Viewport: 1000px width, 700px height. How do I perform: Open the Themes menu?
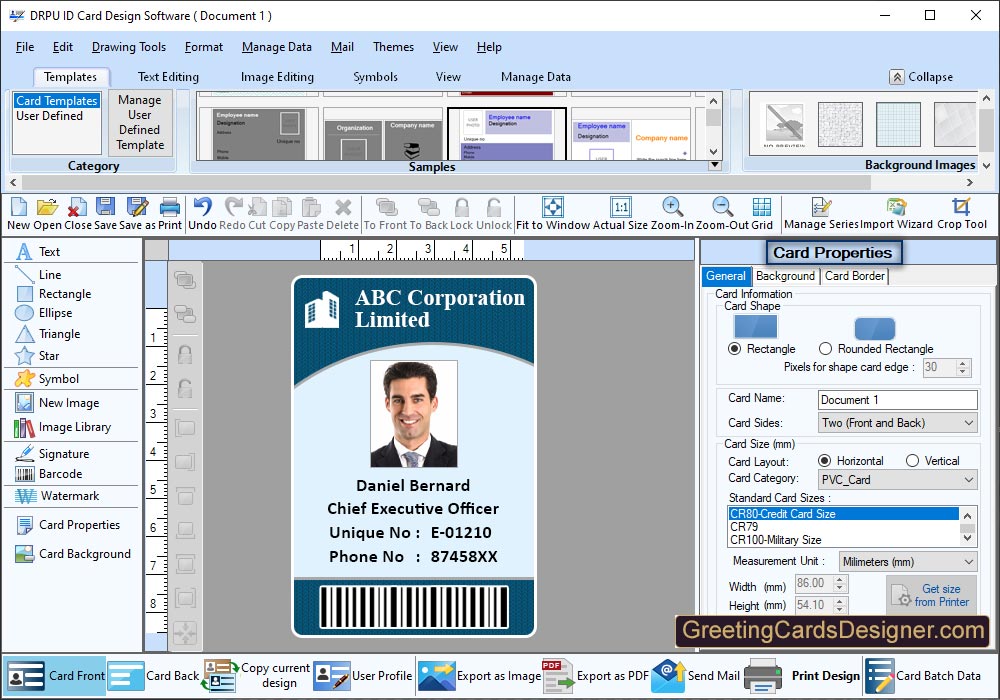pos(393,47)
